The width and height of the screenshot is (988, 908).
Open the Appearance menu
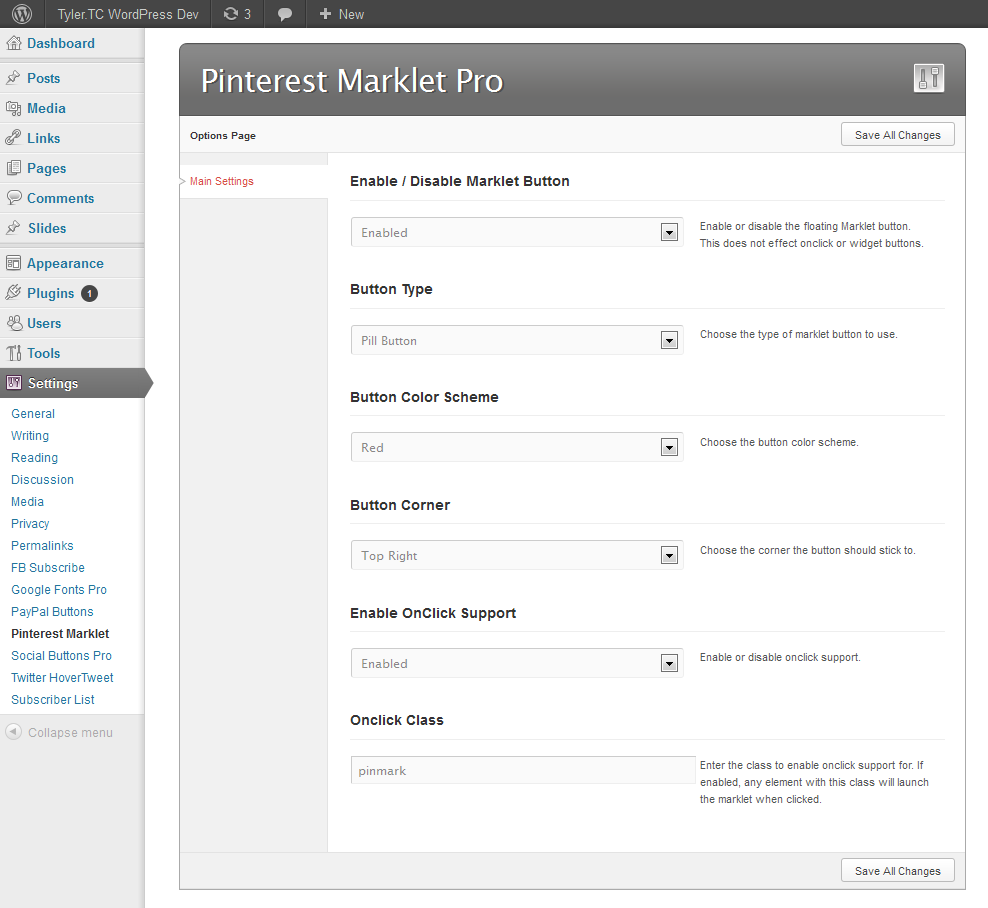tap(65, 263)
